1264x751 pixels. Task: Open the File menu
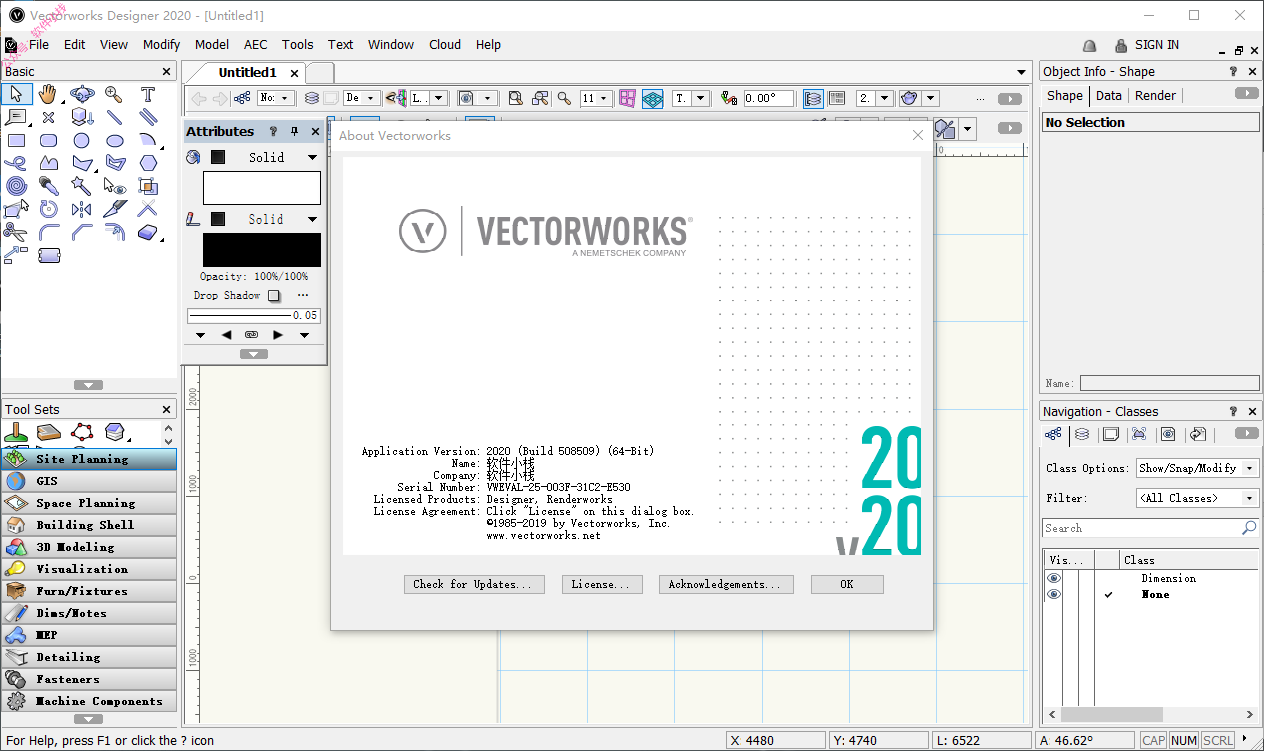(x=39, y=44)
